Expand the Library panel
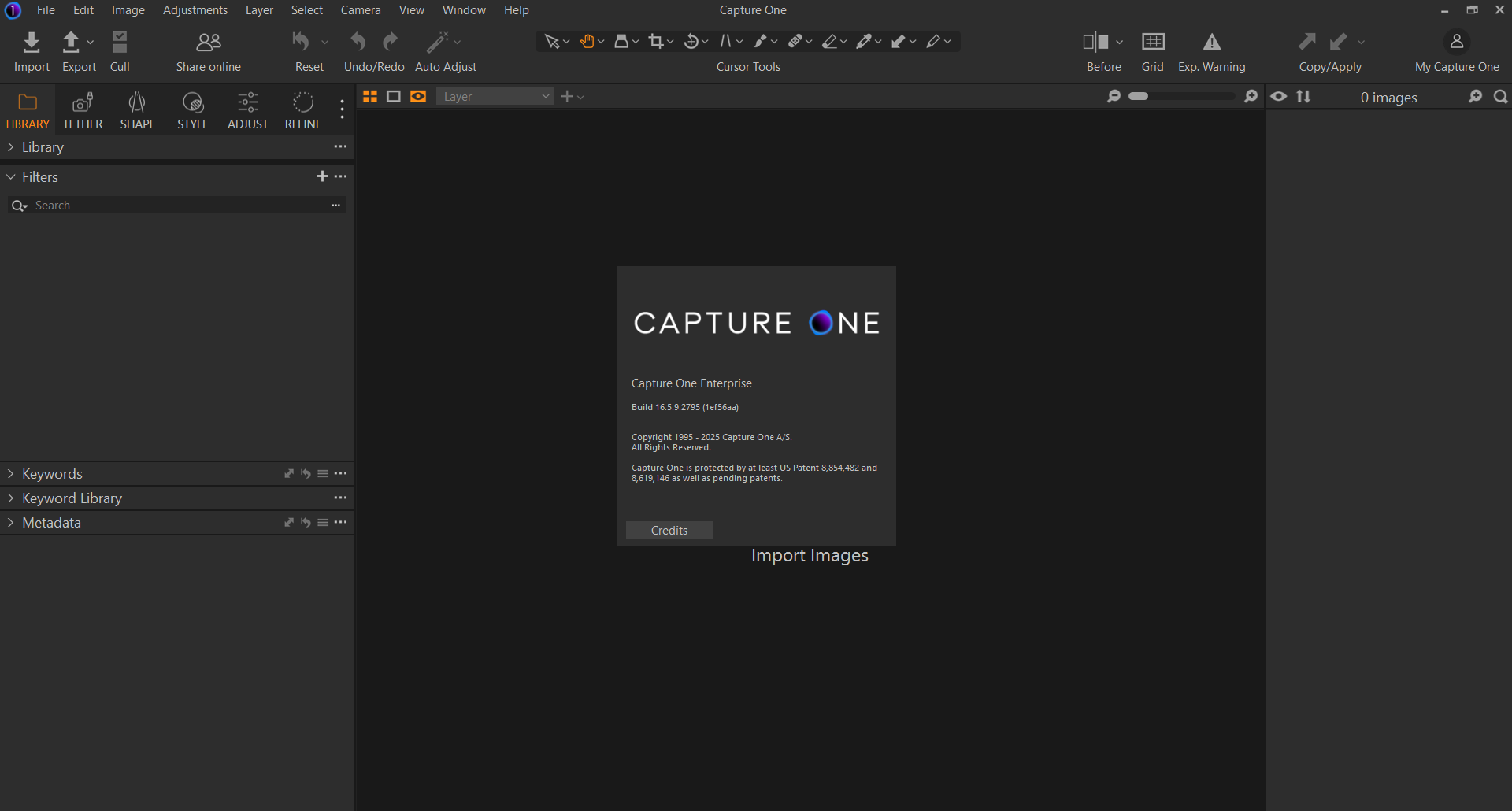 [x=10, y=146]
